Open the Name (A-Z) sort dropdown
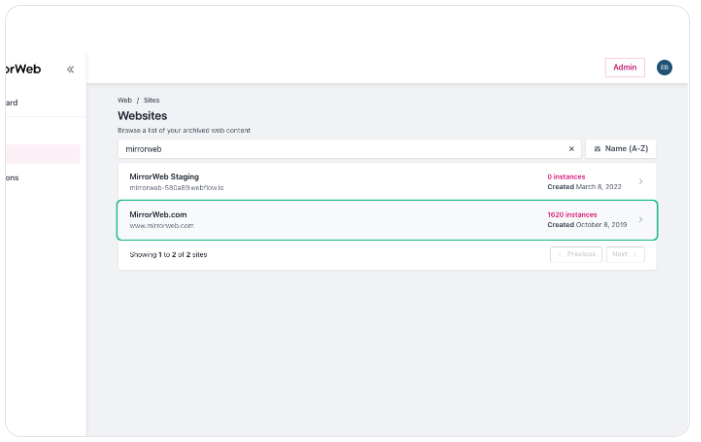The height and width of the screenshot is (442, 701). 621,149
